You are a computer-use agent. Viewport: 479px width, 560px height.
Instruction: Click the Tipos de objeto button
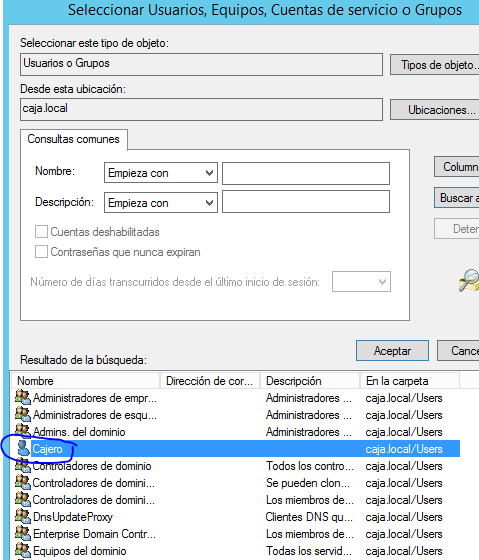[435, 65]
